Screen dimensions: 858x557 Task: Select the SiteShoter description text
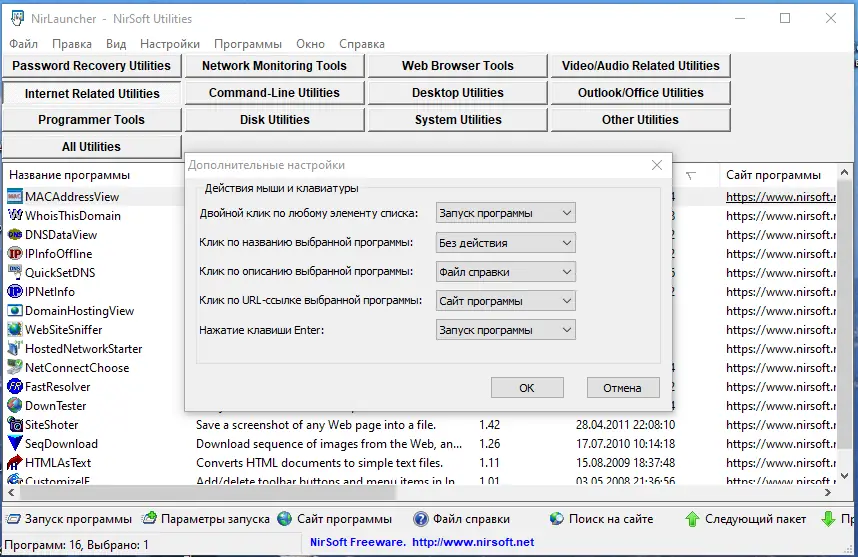coord(316,425)
